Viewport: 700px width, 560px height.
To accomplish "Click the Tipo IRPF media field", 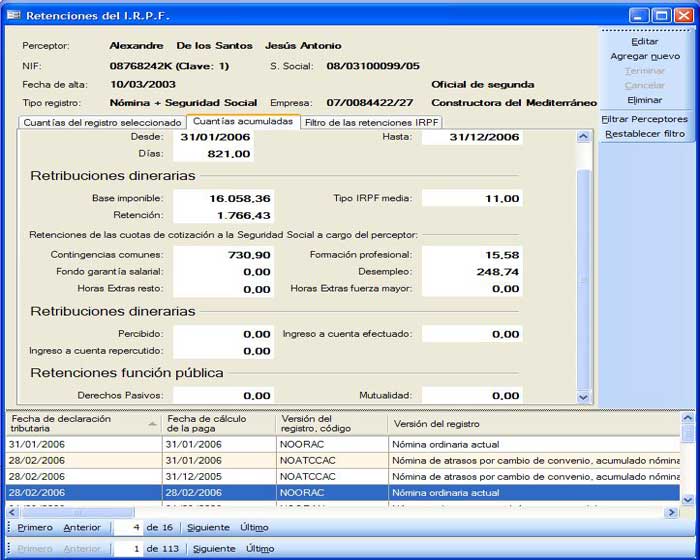I will pos(470,199).
